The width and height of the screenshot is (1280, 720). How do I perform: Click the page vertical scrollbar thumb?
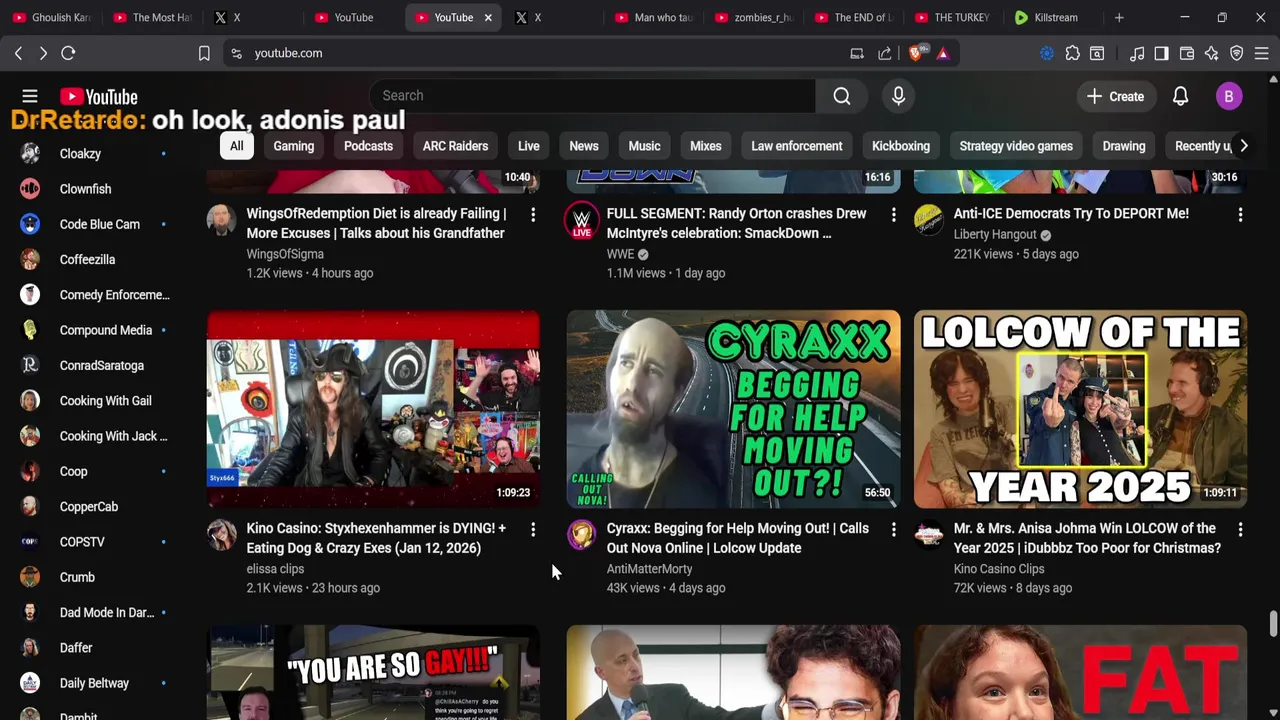pos(1273,623)
